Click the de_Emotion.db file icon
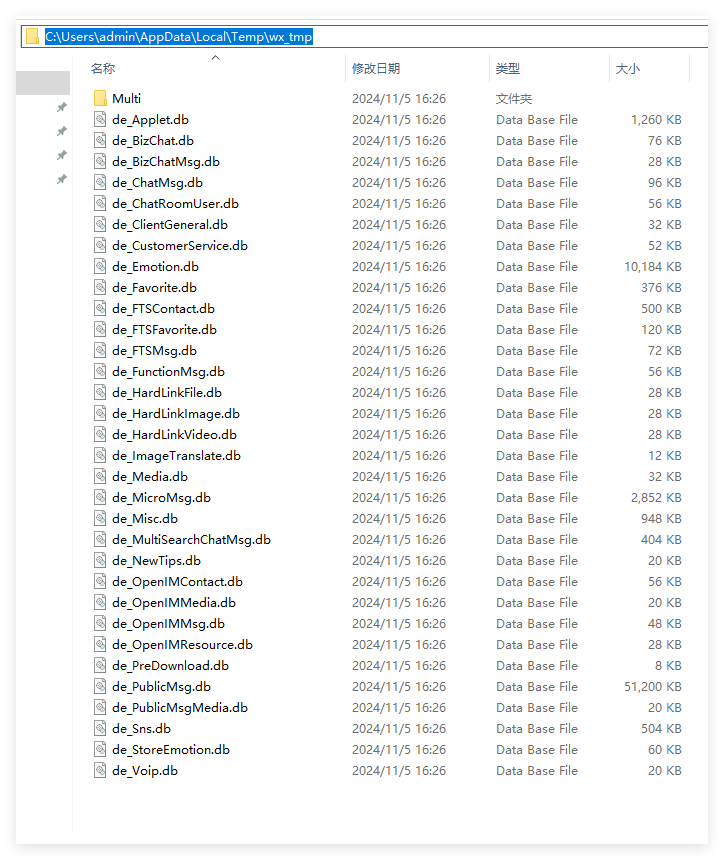724x860 pixels. coord(100,267)
